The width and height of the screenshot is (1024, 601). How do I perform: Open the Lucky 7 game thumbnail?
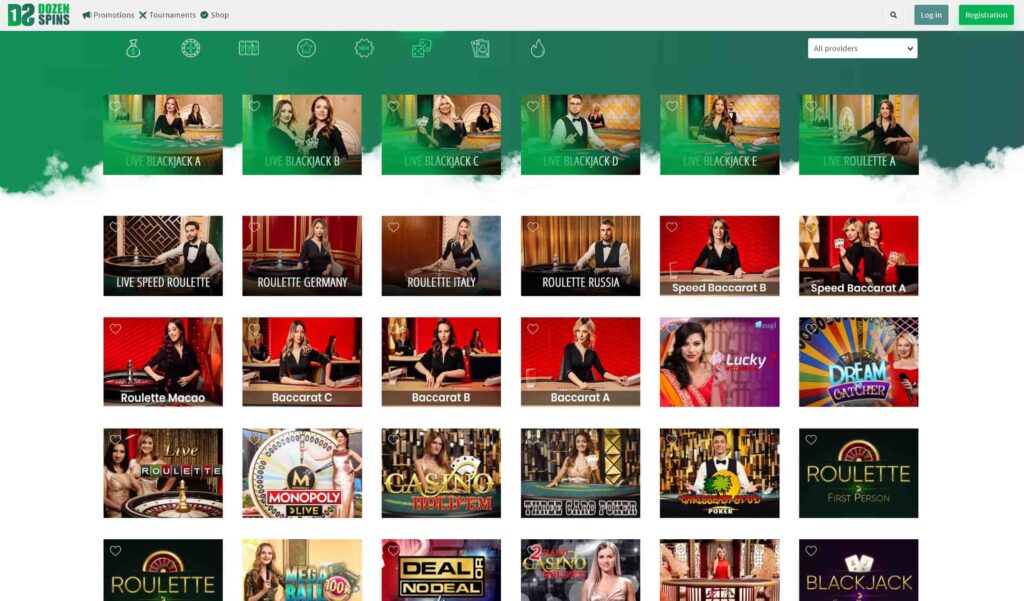720,362
